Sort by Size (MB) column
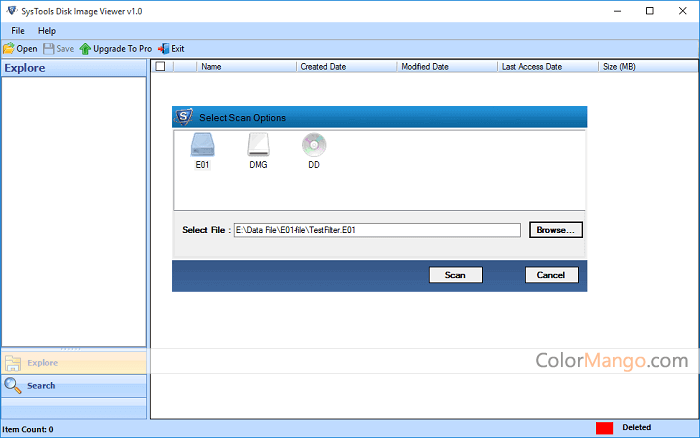Screen dimensions: 700x438 tap(648, 67)
